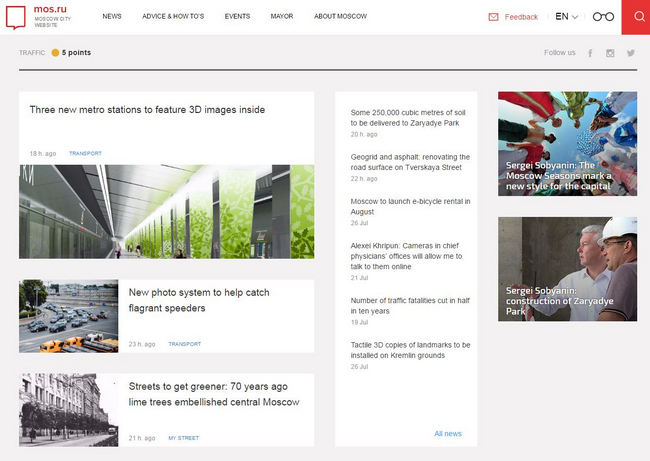Click the My Street category tag
Image resolution: width=650 pixels, height=461 pixels.
click(x=183, y=438)
